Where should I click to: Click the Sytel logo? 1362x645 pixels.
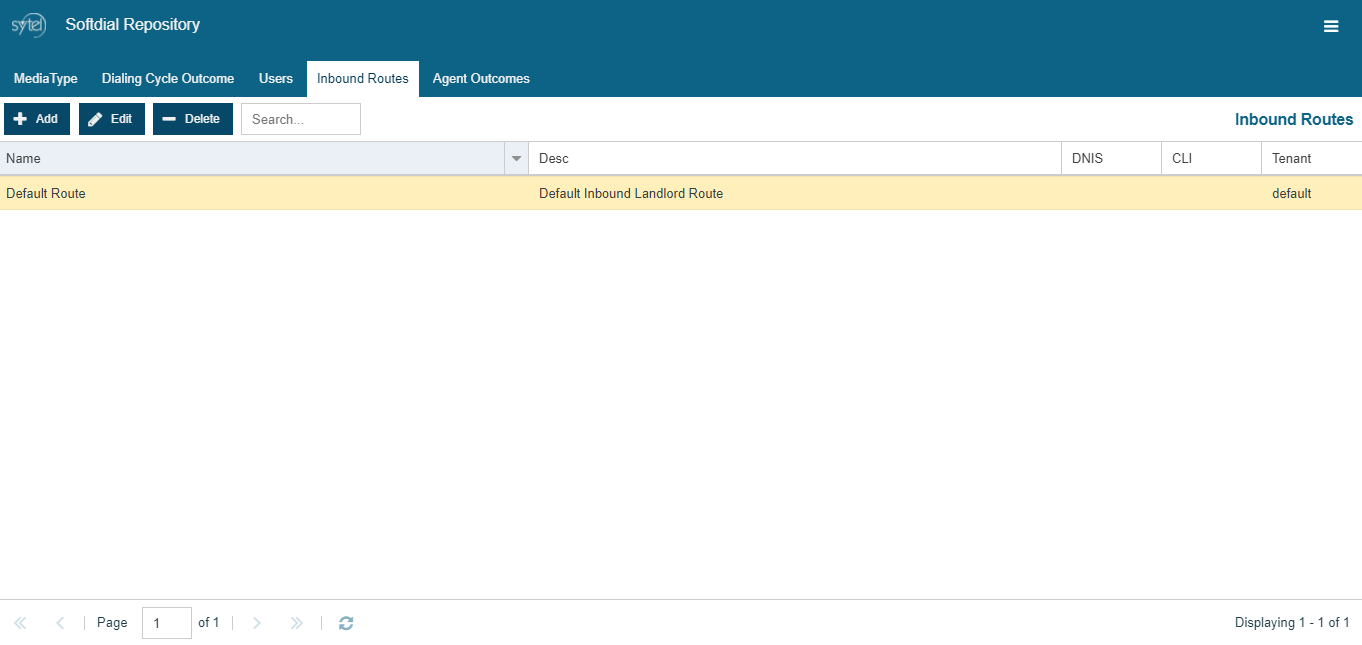pyautogui.click(x=28, y=25)
